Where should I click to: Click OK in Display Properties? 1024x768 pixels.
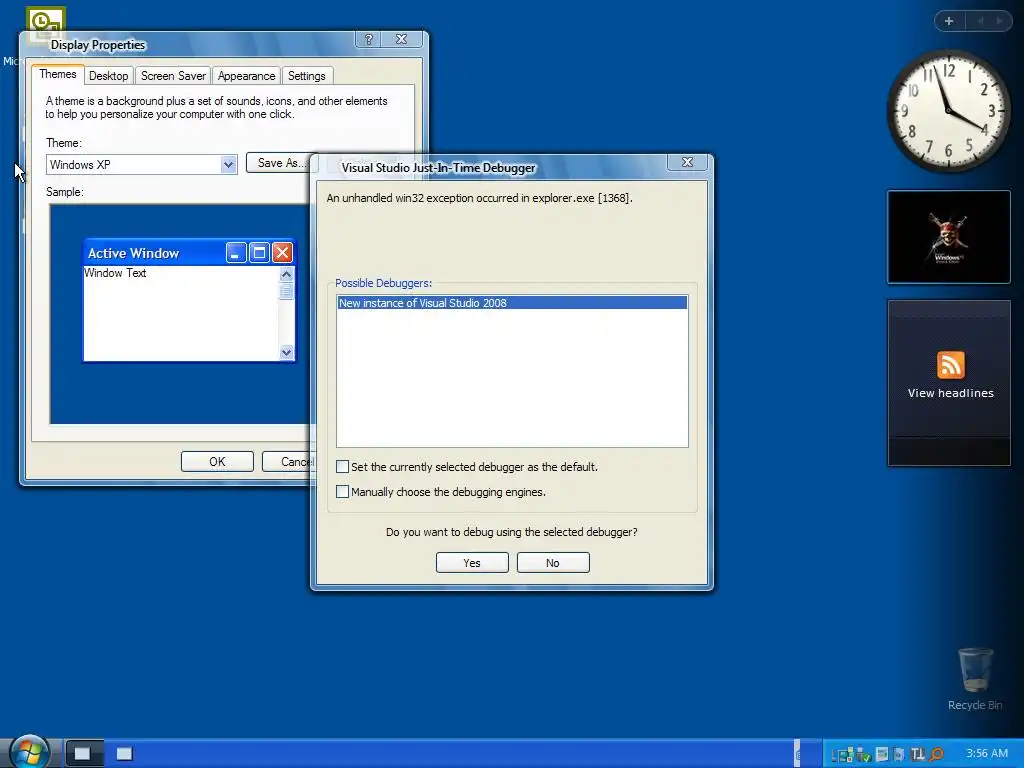pyautogui.click(x=217, y=462)
